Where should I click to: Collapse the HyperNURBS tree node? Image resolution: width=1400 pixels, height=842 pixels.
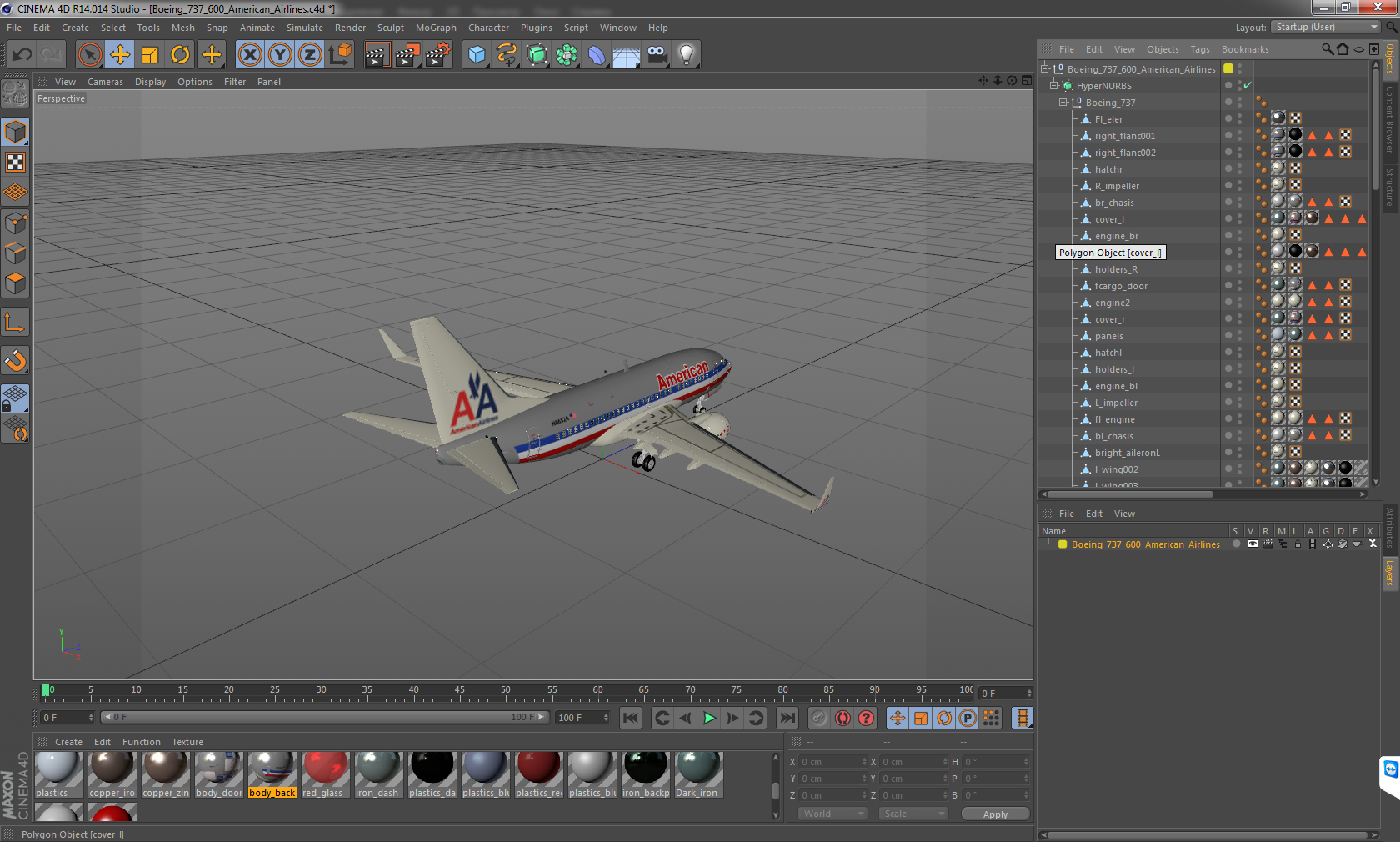coord(1053,85)
